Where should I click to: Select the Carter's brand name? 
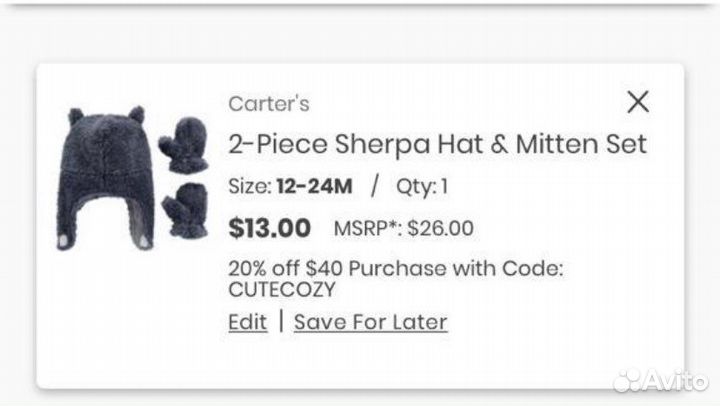[269, 103]
